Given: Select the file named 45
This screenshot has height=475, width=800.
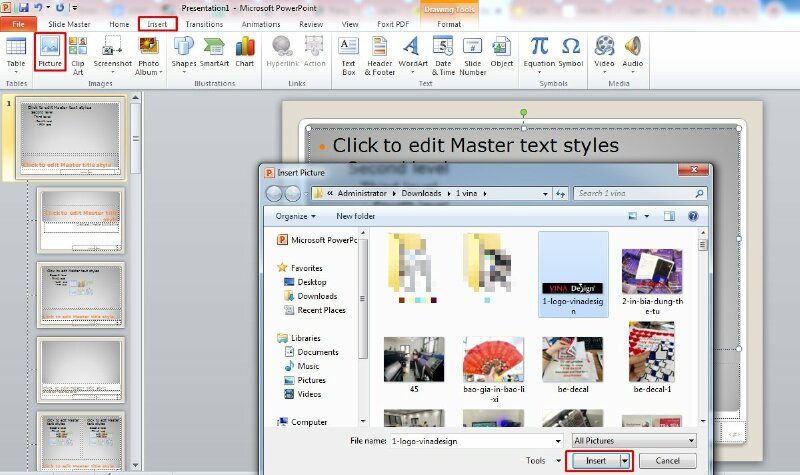Looking at the screenshot, I should 414,364.
